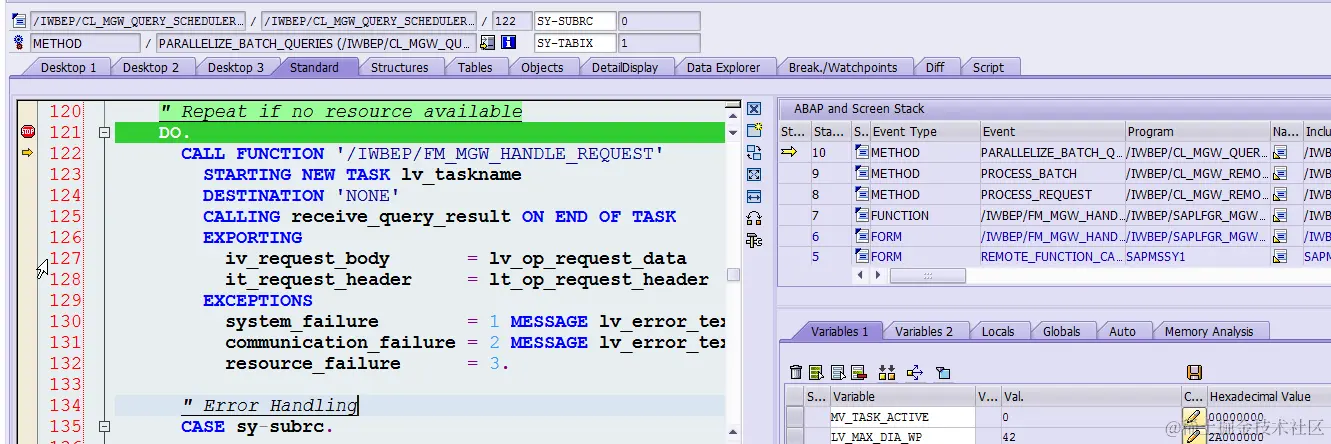The image size is (1331, 444).
Task: Collapse the CASE block at line 135
Action: pos(103,426)
